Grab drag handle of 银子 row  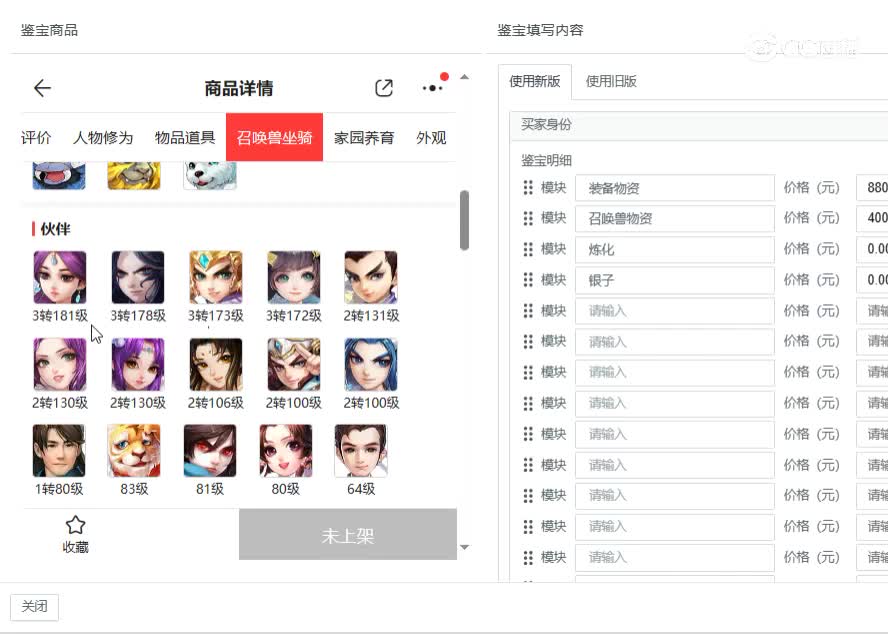click(528, 280)
